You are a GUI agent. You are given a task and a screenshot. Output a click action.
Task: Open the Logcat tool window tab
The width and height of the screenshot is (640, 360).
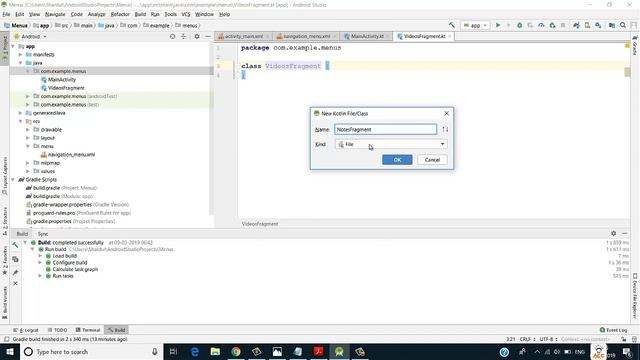pyautogui.click(x=26, y=330)
